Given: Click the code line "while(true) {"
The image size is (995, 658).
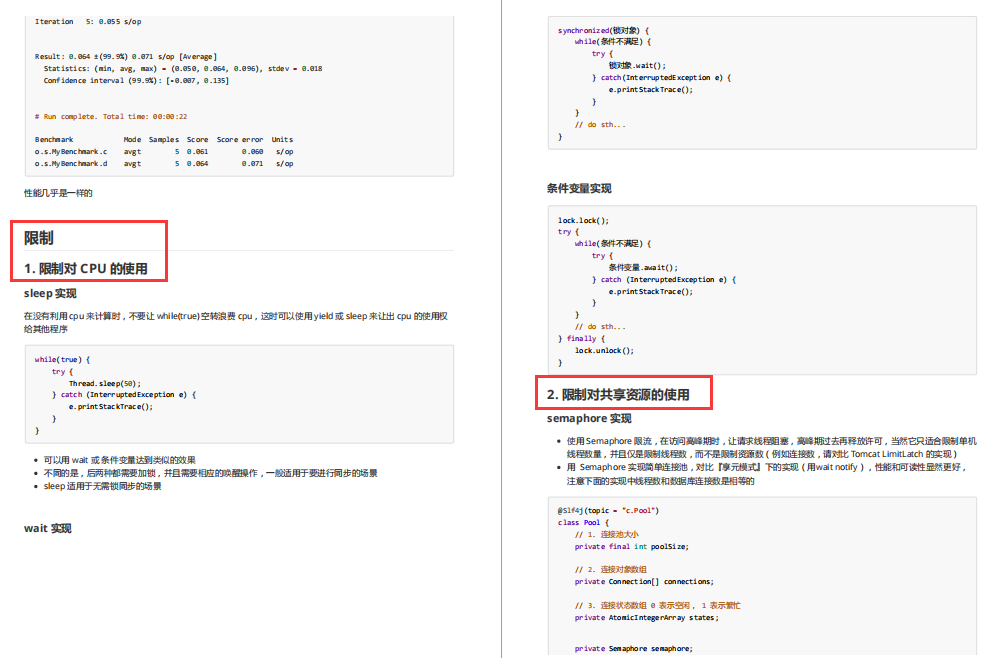Looking at the screenshot, I should (62, 360).
